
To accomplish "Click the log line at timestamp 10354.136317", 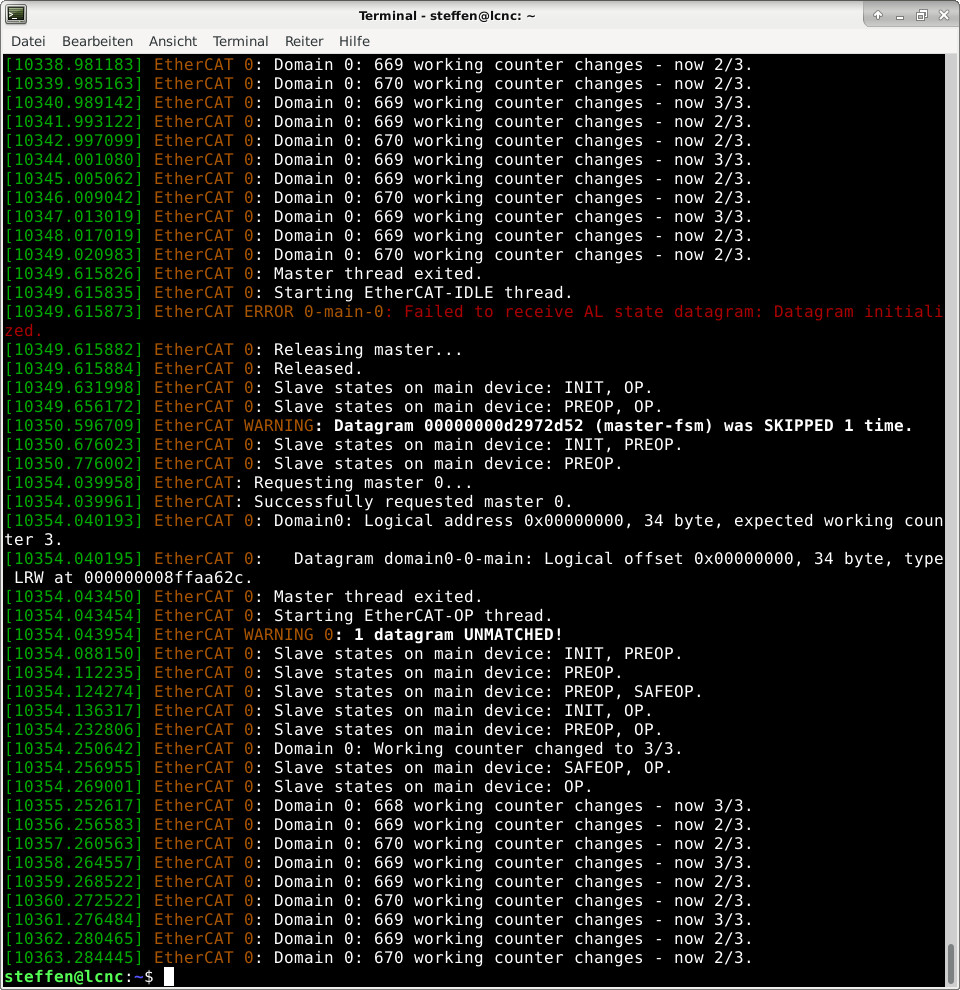I will 328,711.
